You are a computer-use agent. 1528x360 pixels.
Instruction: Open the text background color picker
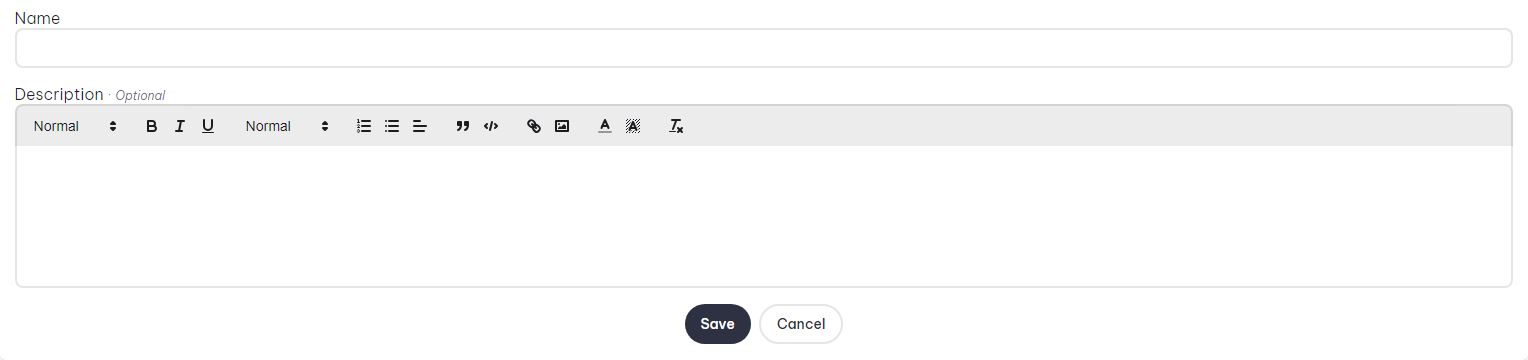click(x=633, y=126)
